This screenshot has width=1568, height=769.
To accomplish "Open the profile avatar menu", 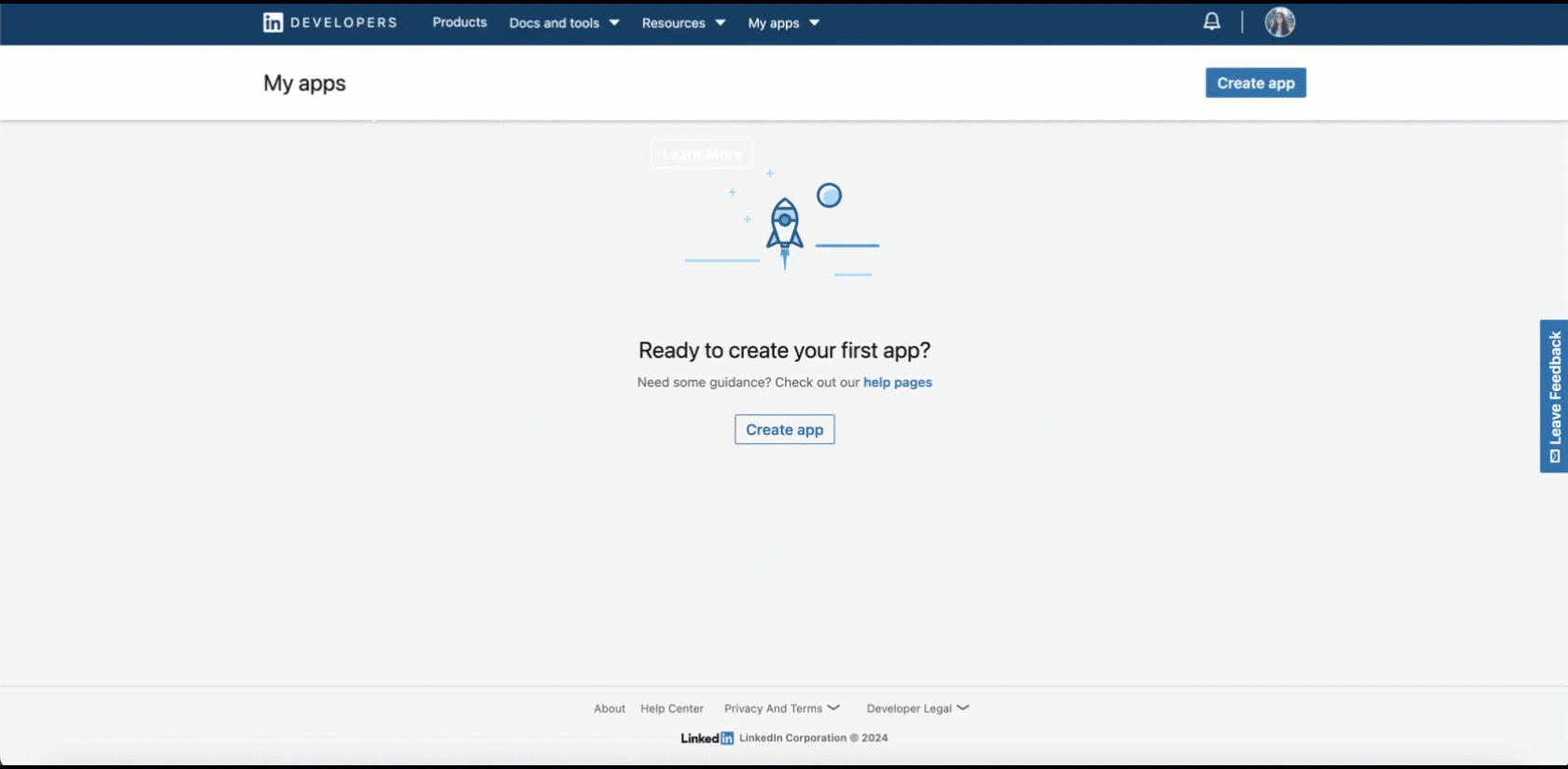I will click(x=1280, y=21).
